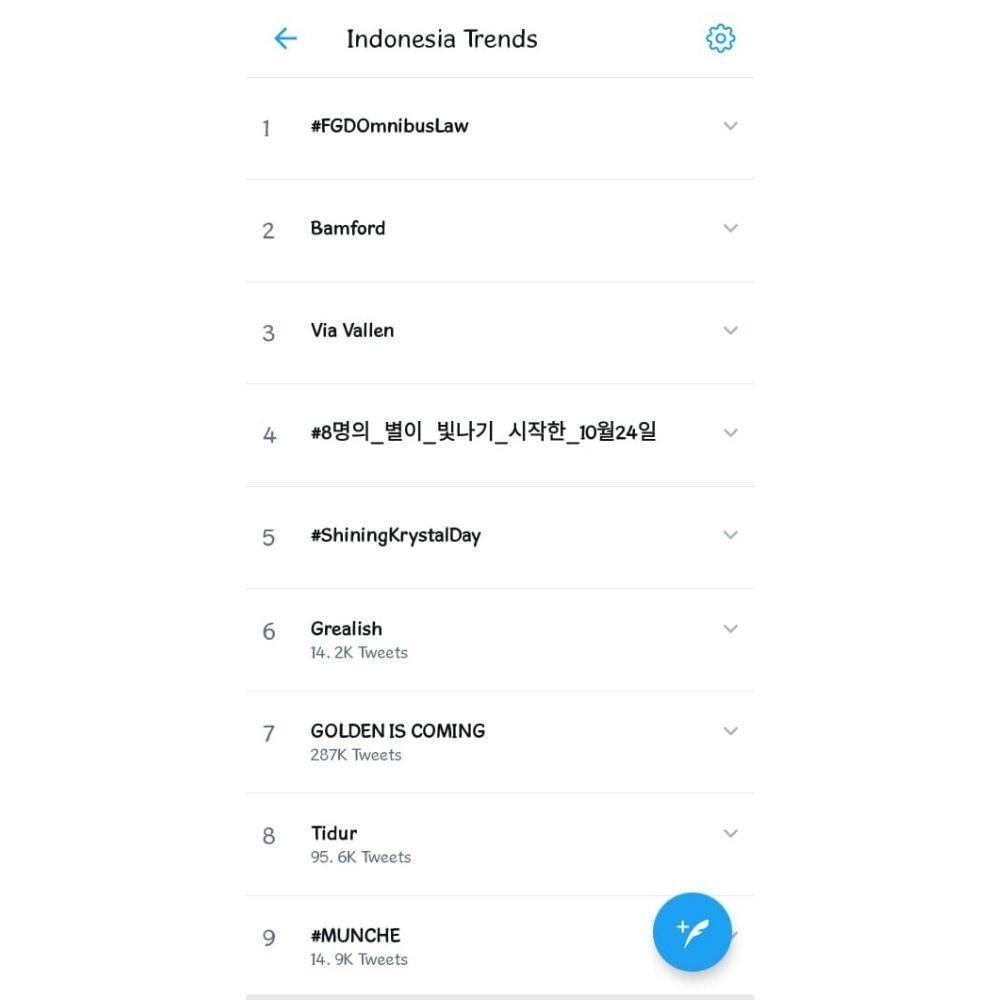Open chevron menu for Via Vallen
Screen dimensions: 1000x1000
[730, 330]
